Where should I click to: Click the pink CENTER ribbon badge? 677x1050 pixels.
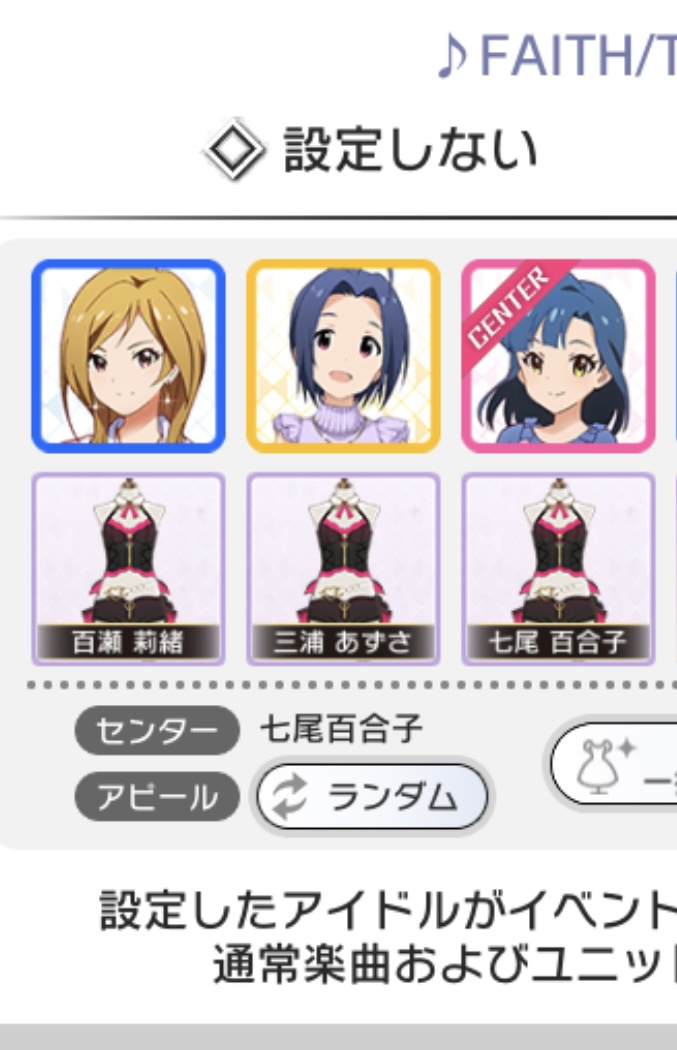click(509, 307)
